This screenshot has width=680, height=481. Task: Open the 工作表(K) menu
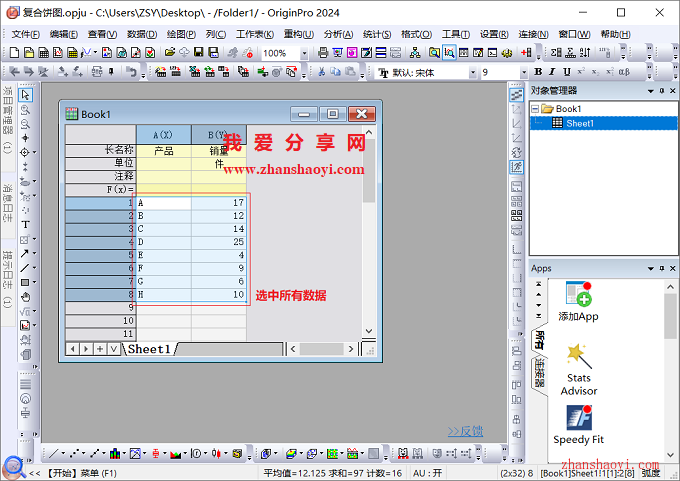(x=255, y=34)
